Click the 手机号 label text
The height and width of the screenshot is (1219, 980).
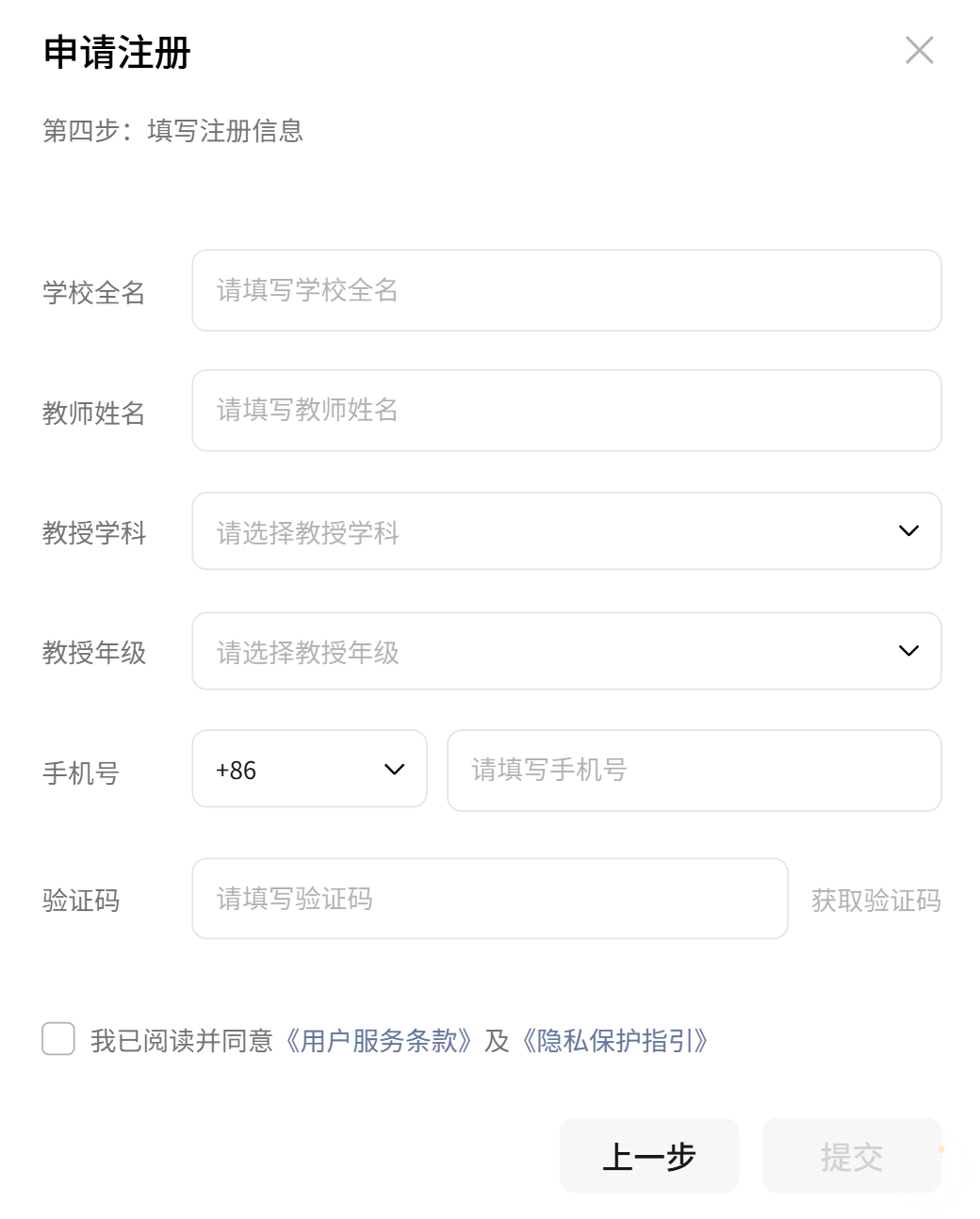(81, 773)
